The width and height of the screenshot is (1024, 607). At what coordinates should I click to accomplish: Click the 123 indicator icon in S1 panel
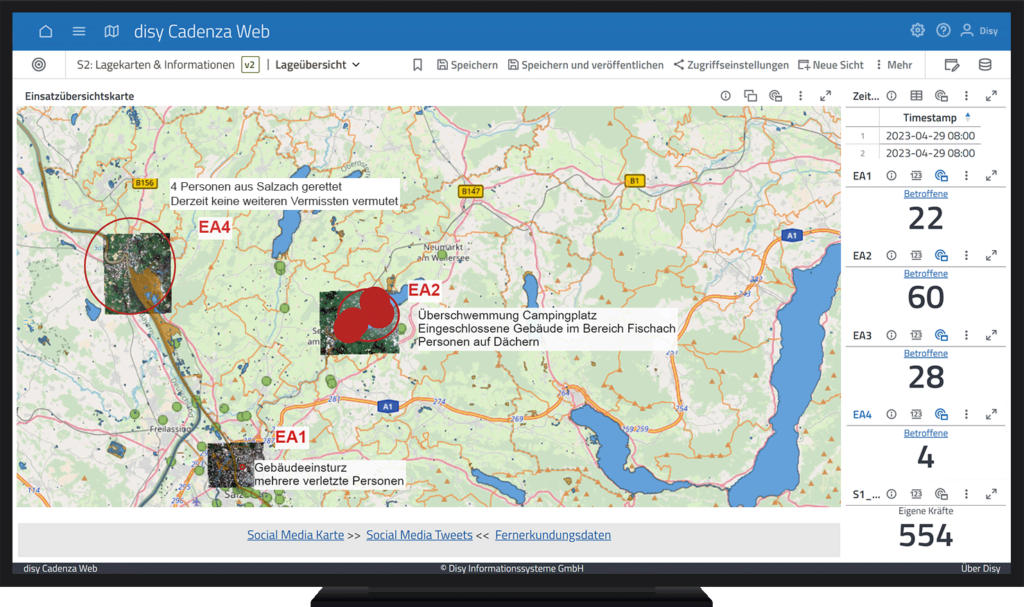coord(916,493)
